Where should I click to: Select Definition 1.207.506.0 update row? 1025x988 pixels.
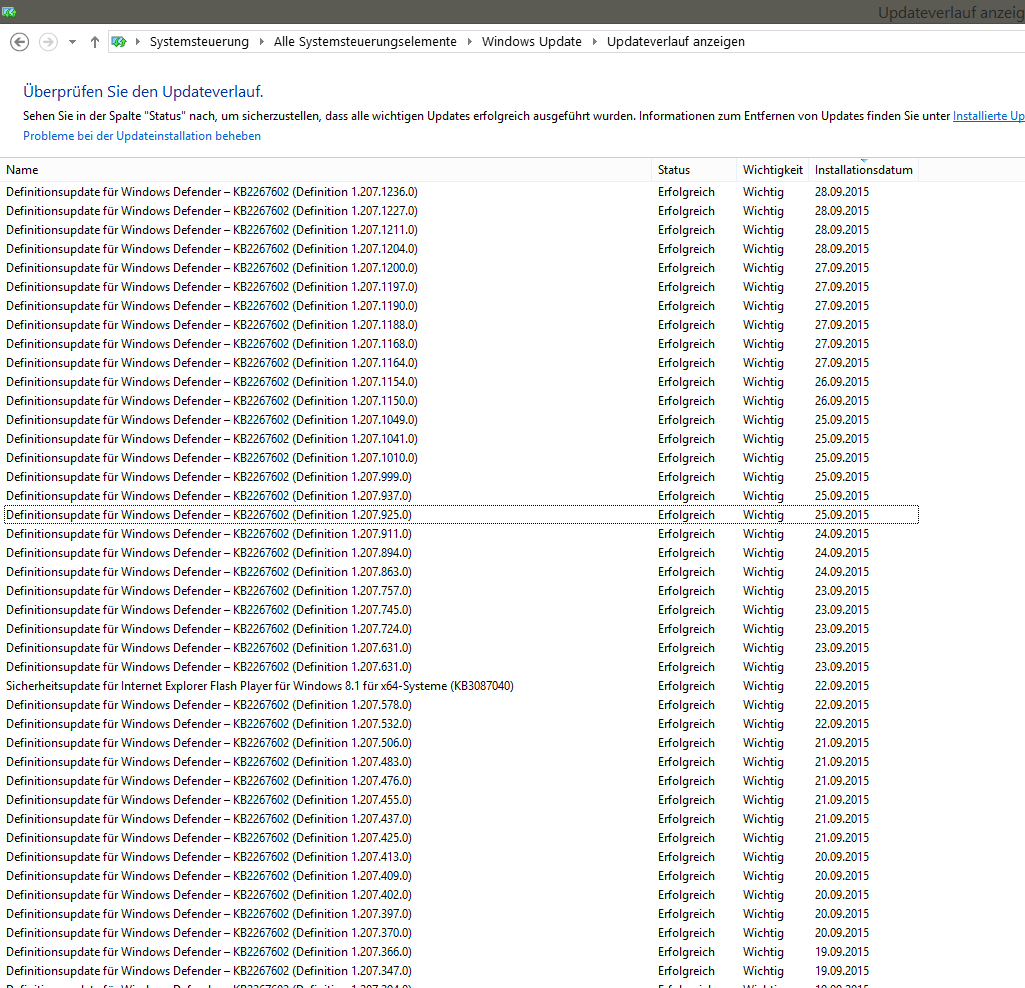pyautogui.click(x=461, y=743)
